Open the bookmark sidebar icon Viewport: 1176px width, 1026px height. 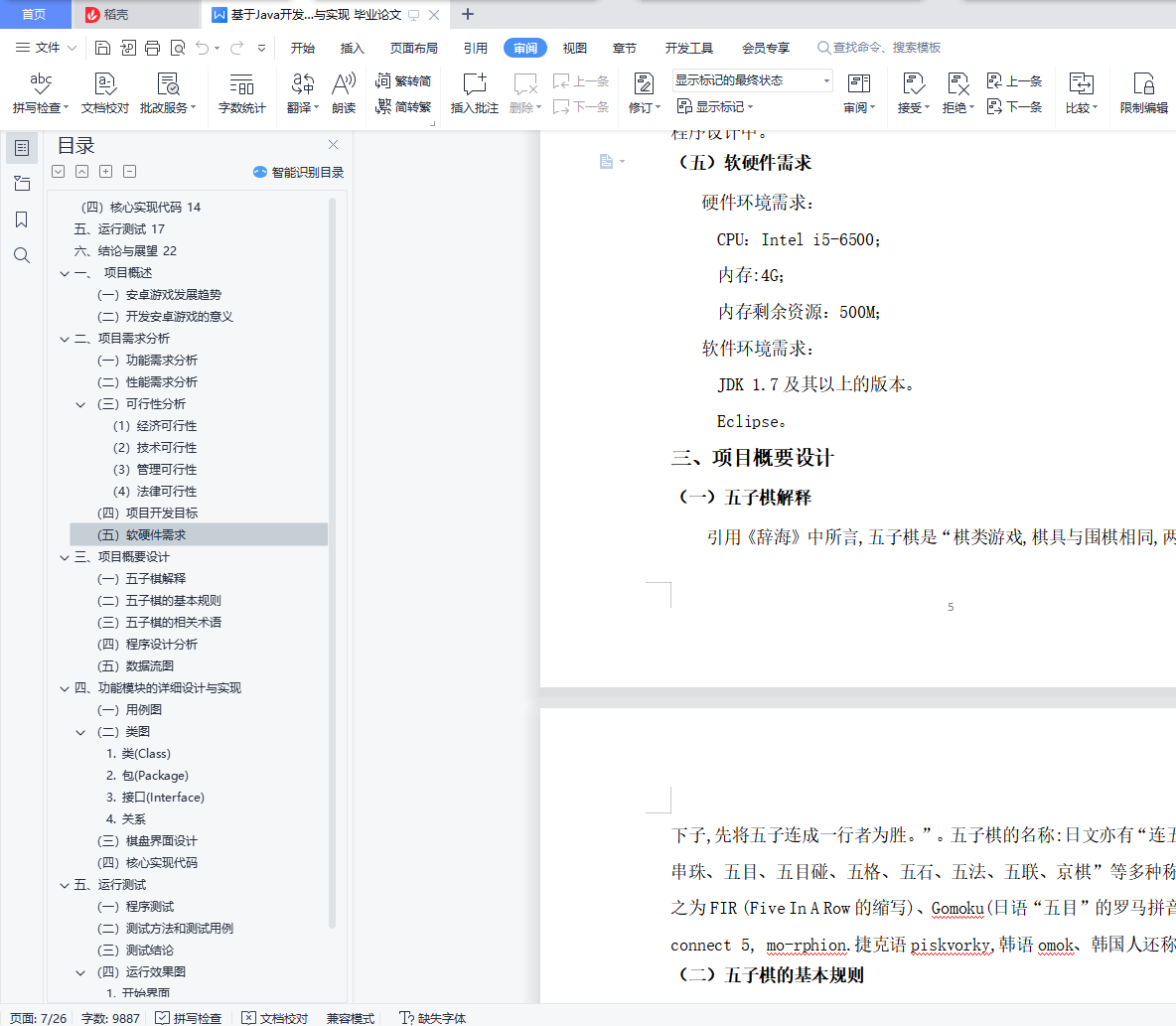tap(22, 220)
